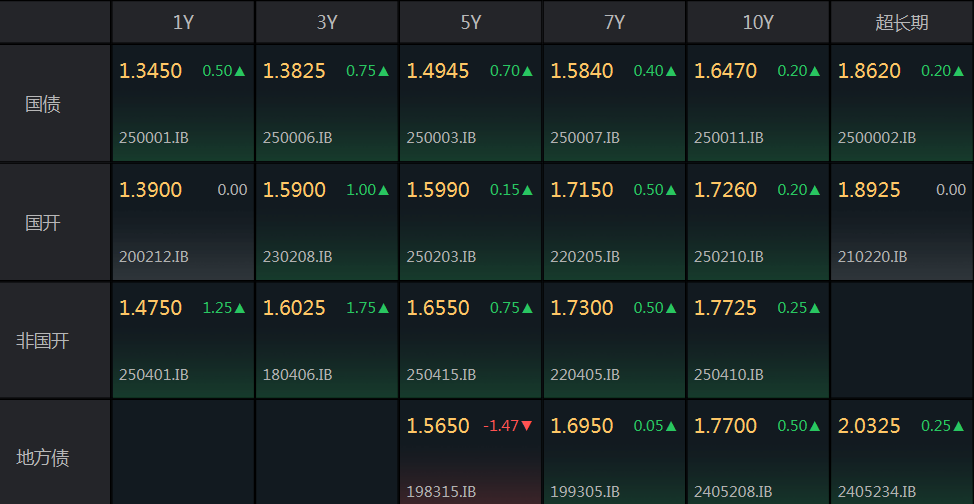Viewport: 974px width, 504px height.
Task: Select the 1Y column header
Action: (183, 22)
